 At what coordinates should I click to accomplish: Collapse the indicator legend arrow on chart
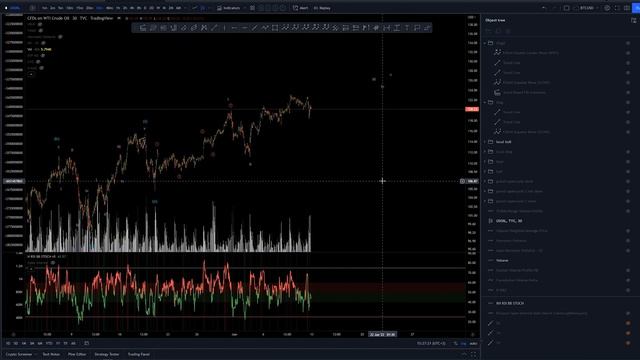(31, 74)
